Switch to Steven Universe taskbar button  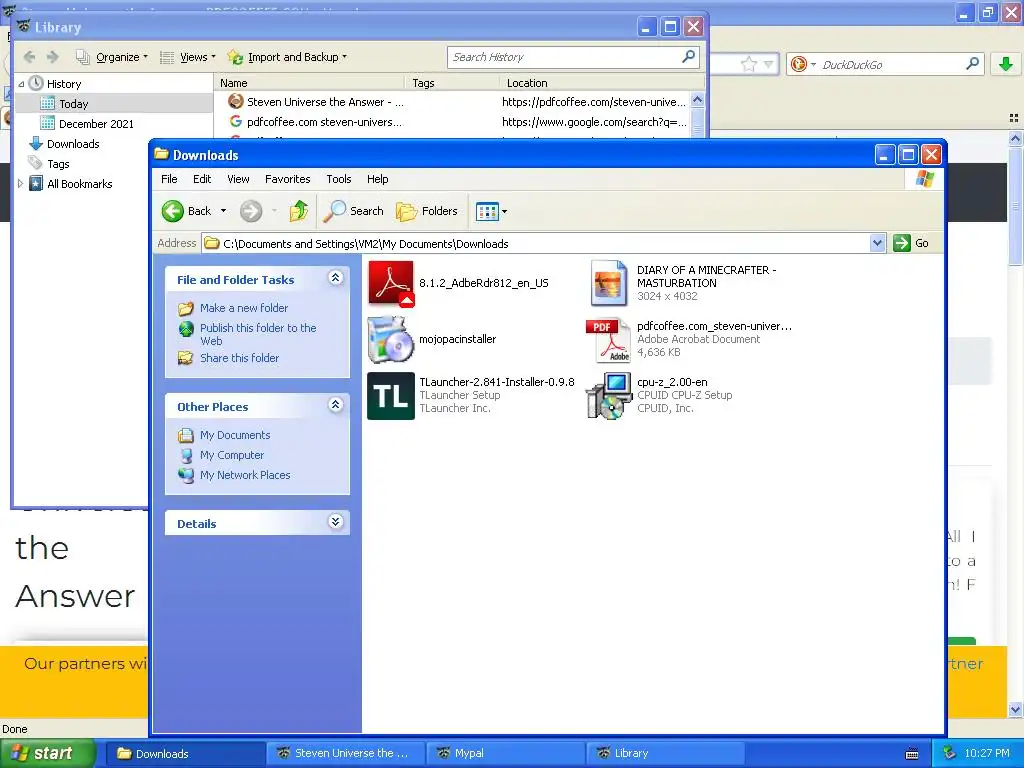coord(345,754)
